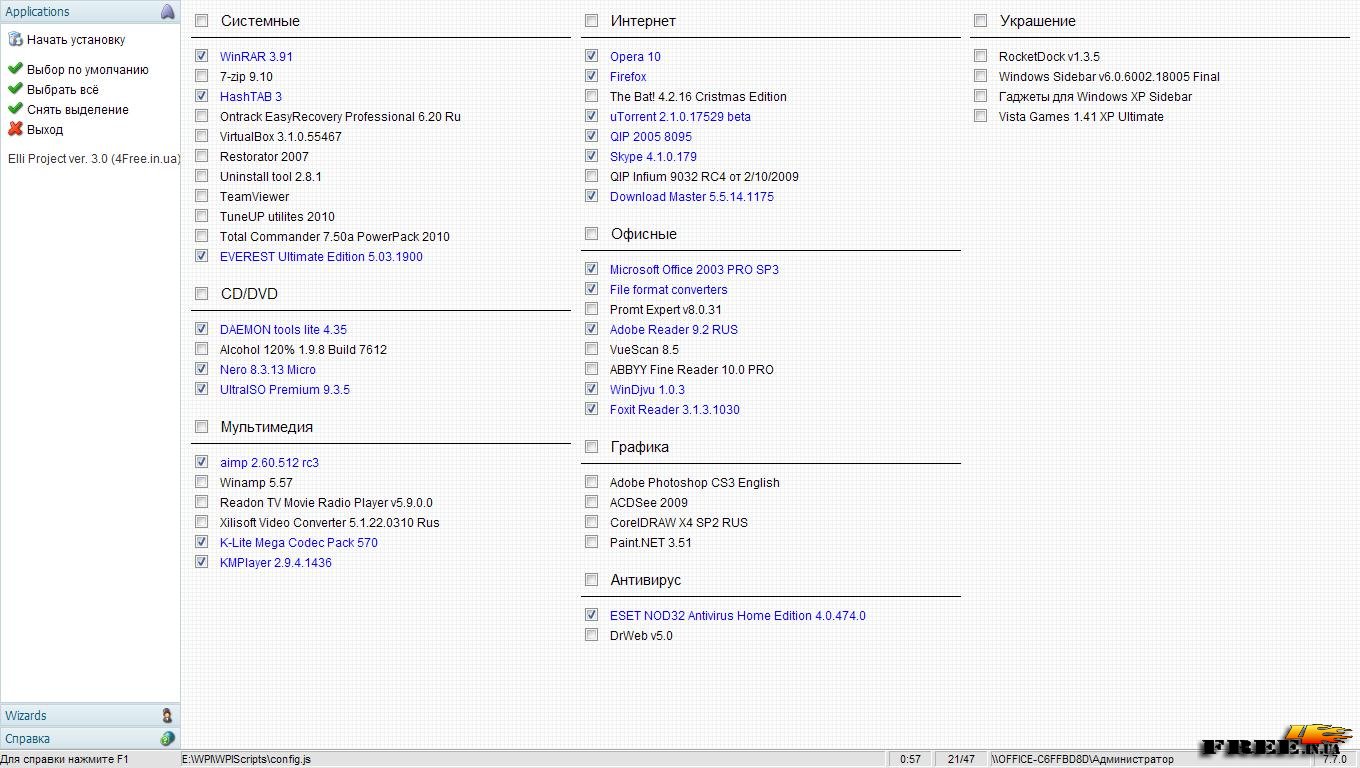Uncheck K-Lite Mega Codec Pack 570
Viewport: 1360px width, 768px height.
[202, 542]
